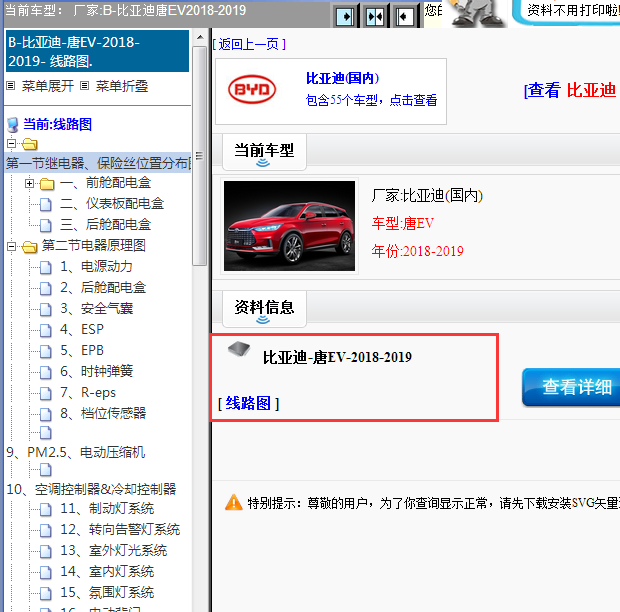Select the 当前车型 tab
This screenshot has width=620, height=612.
coord(264,151)
